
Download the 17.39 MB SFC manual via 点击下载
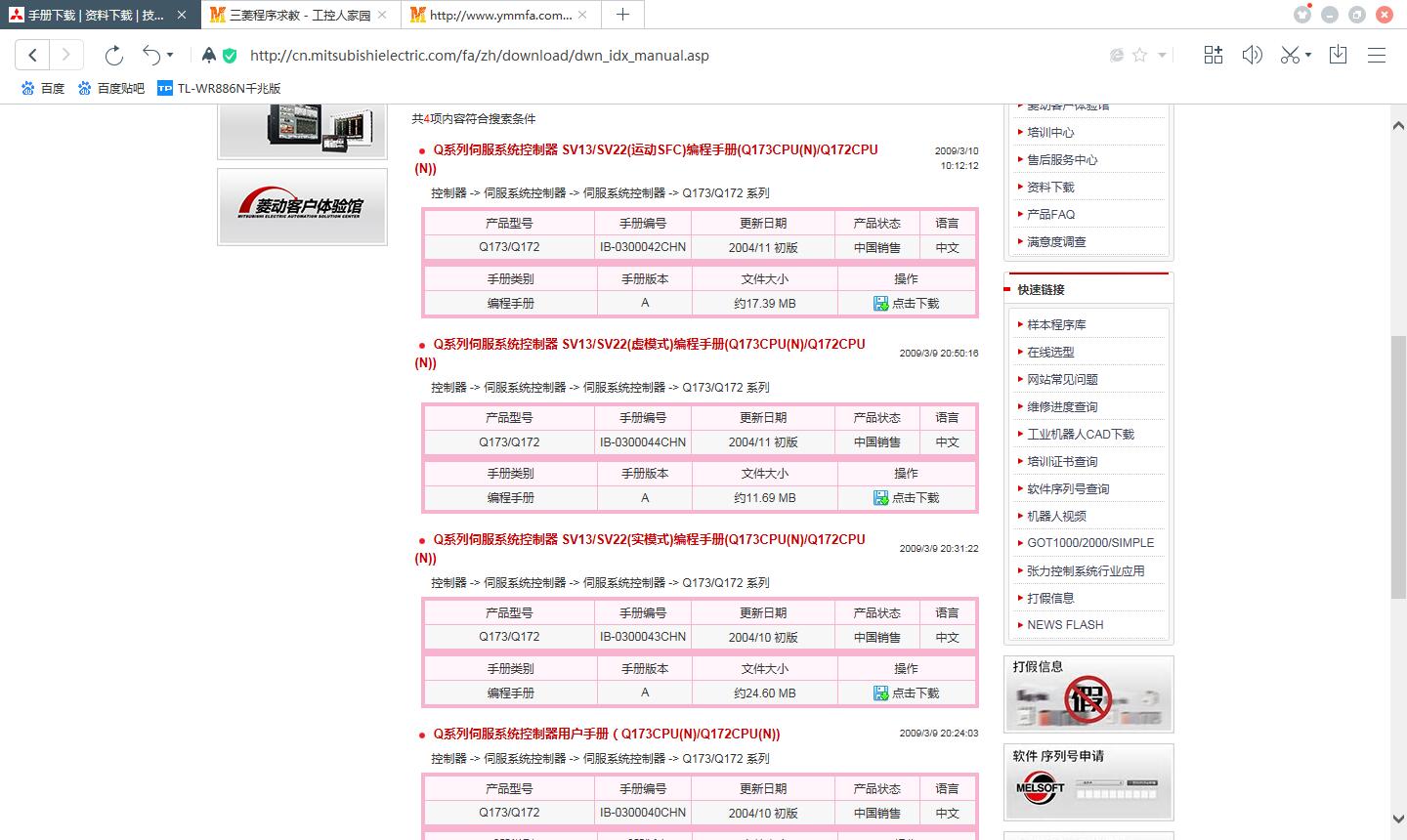pyautogui.click(x=906, y=303)
